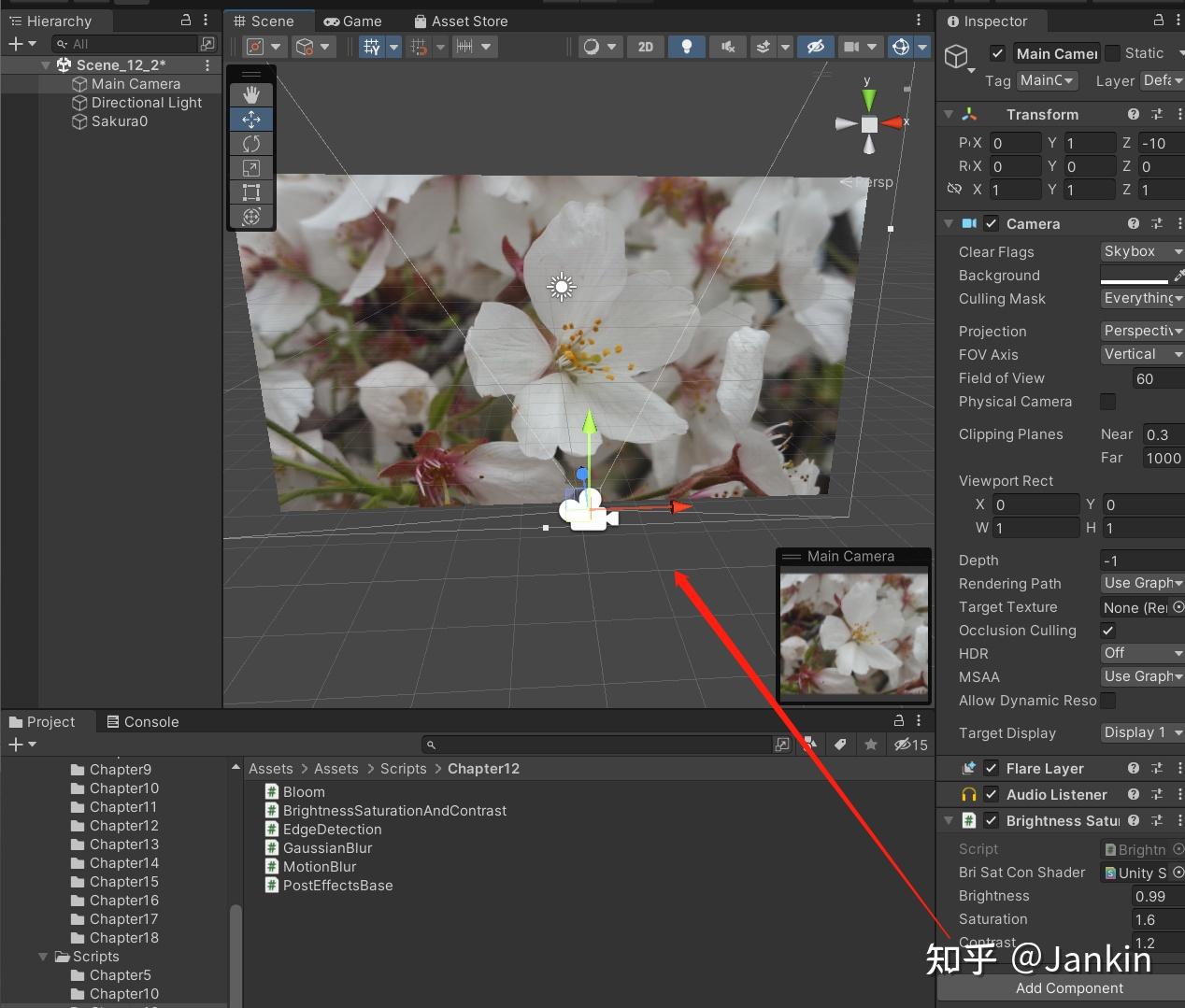This screenshot has height=1008, width=1185.
Task: Click the Scripts breadcrumb in the Project panel
Action: (404, 768)
